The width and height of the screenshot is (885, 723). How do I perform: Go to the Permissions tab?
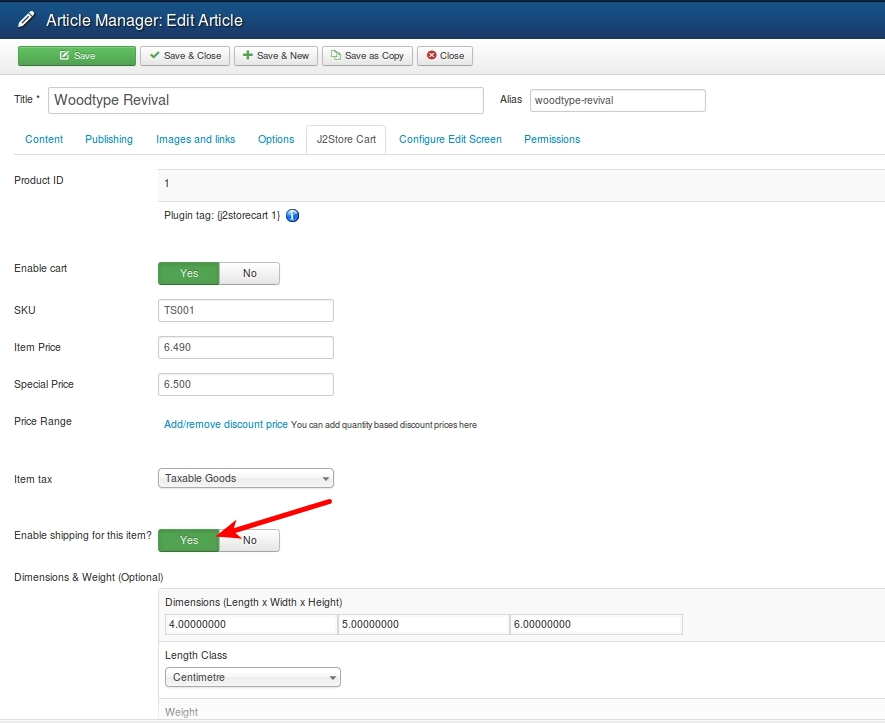point(552,139)
